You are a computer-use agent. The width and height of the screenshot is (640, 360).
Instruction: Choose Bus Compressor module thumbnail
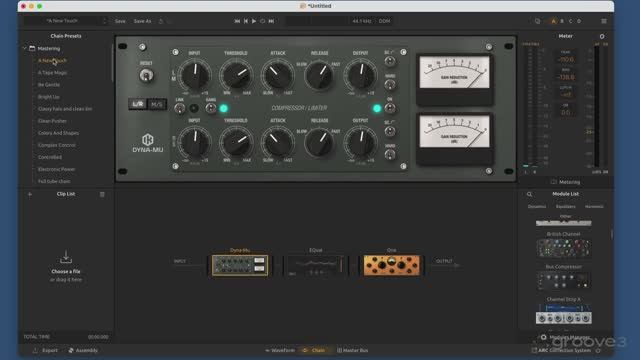pos(564,281)
